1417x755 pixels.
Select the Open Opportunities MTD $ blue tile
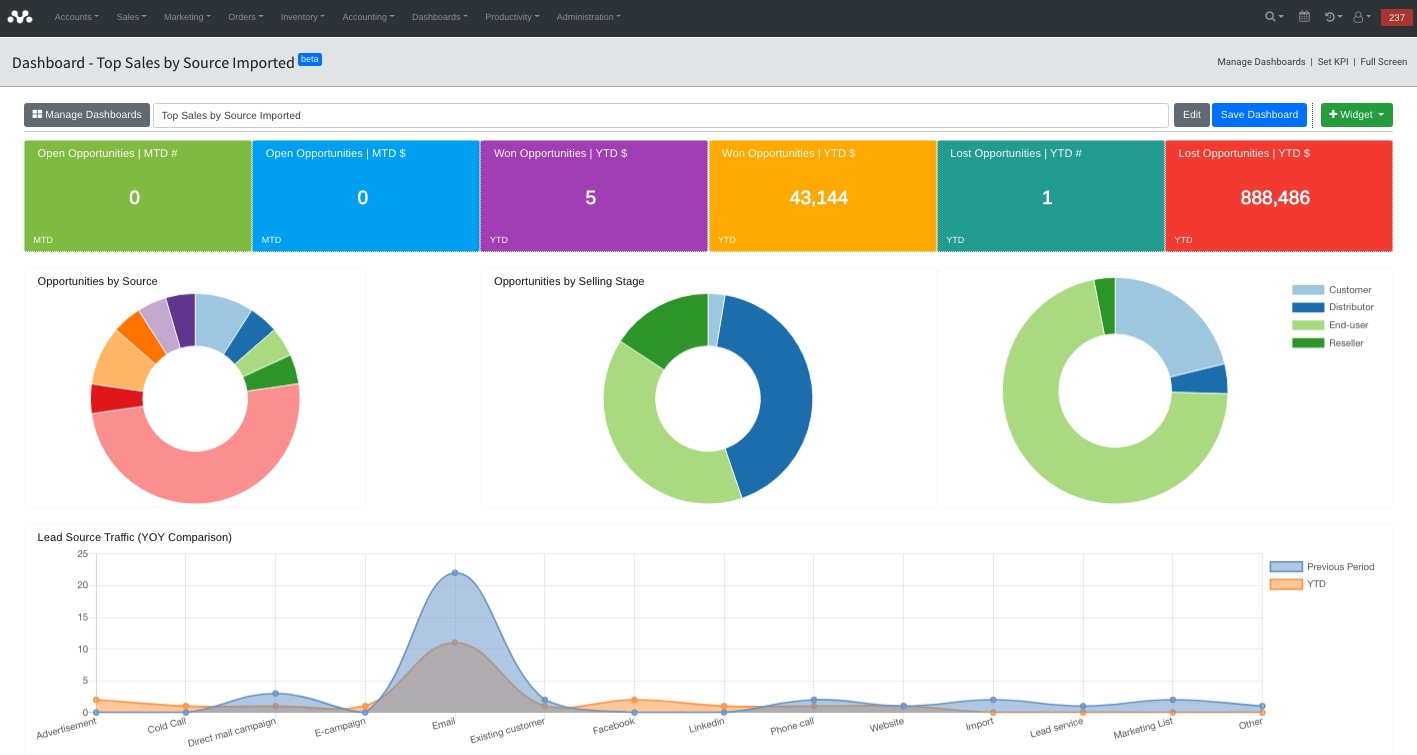pos(366,196)
